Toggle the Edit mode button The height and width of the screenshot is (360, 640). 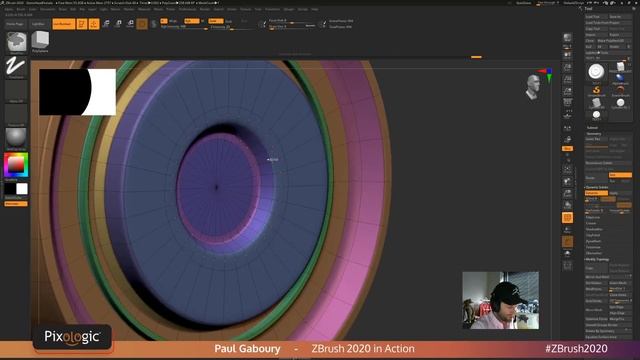click(82, 24)
